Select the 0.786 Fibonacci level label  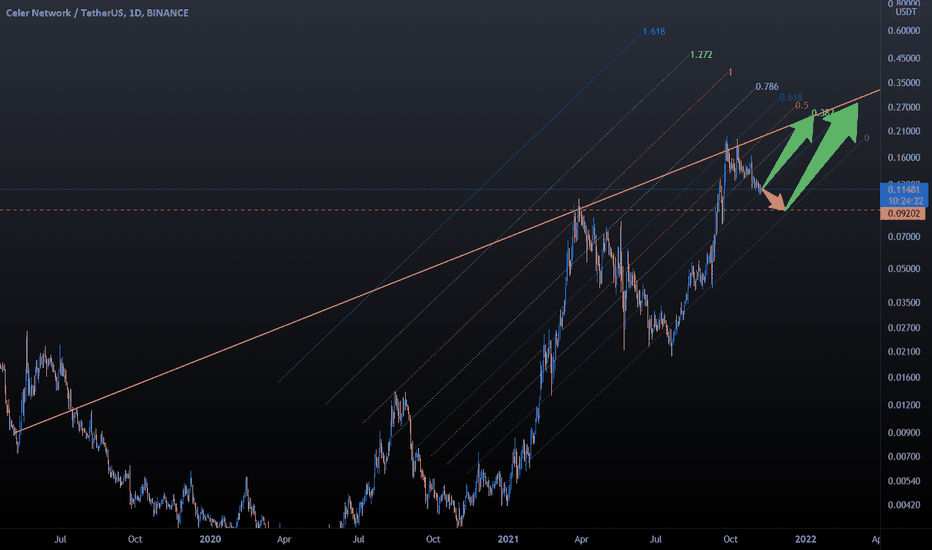(767, 87)
